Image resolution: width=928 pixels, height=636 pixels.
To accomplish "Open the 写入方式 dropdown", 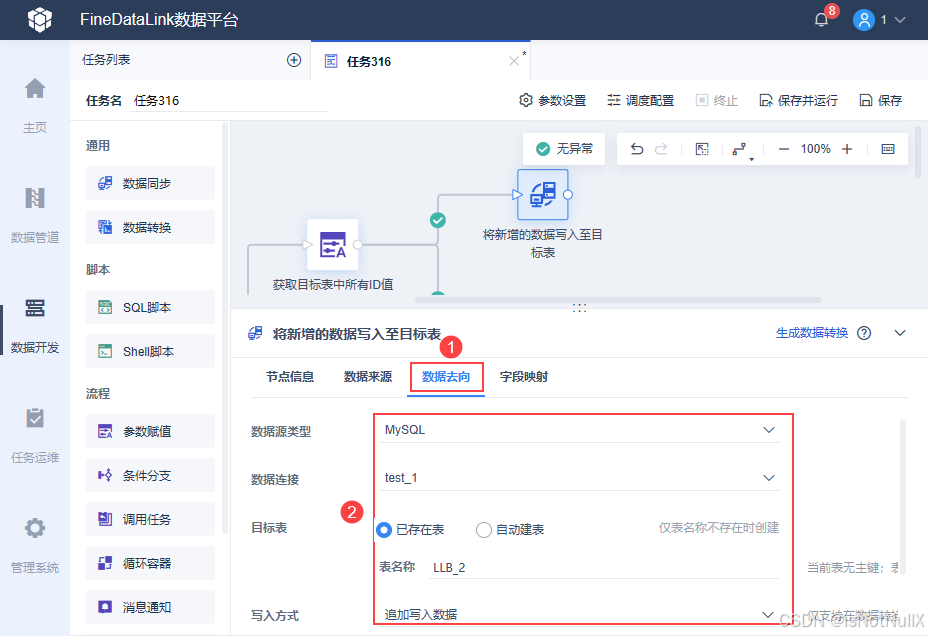I will tap(580, 615).
